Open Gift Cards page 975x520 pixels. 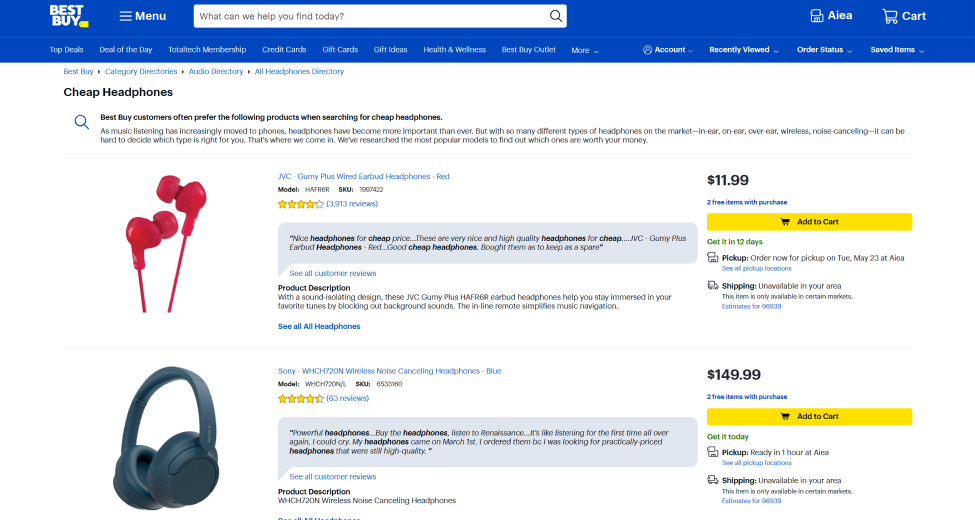pyautogui.click(x=340, y=50)
